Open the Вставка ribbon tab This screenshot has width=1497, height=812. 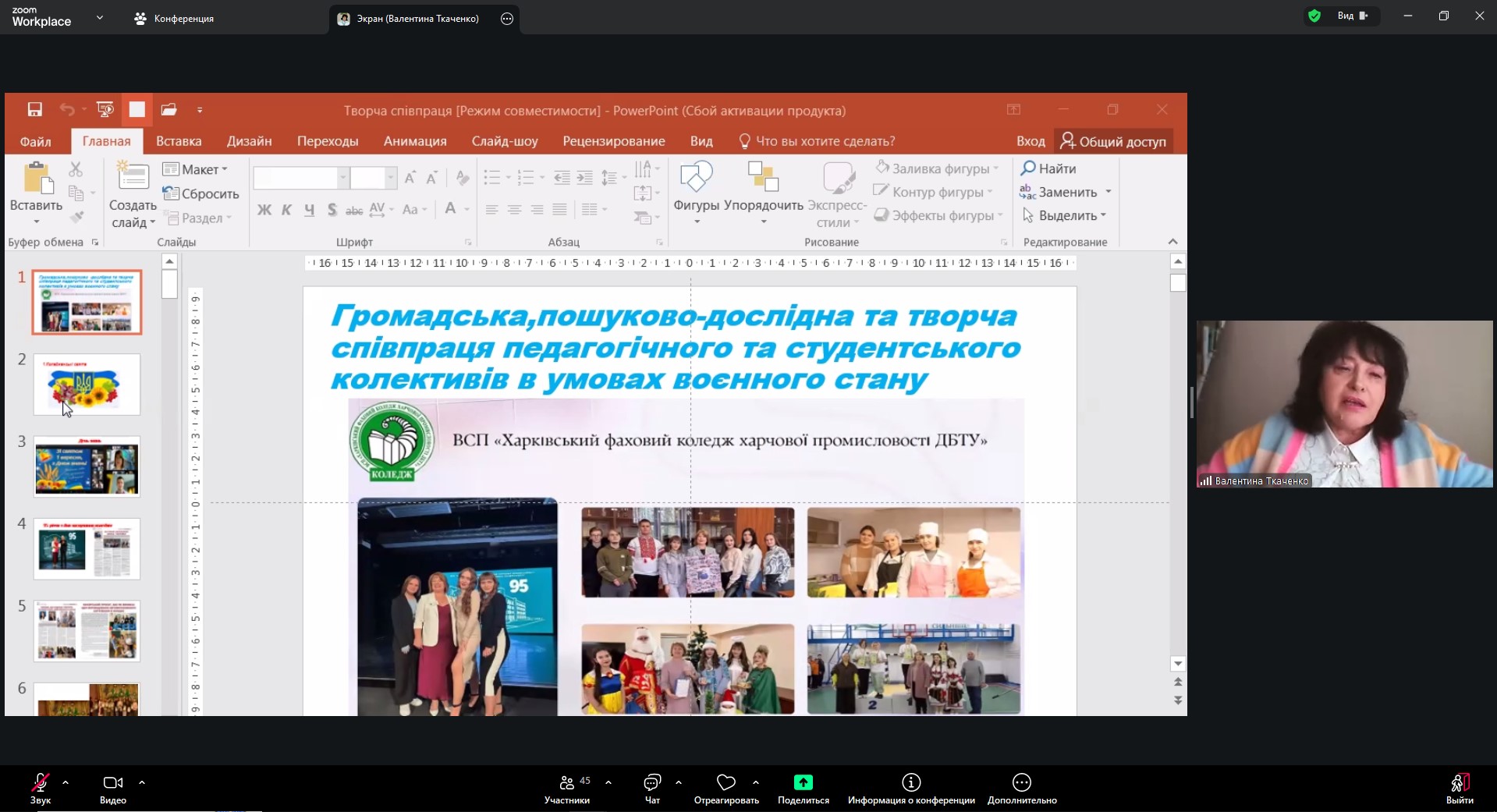click(179, 141)
